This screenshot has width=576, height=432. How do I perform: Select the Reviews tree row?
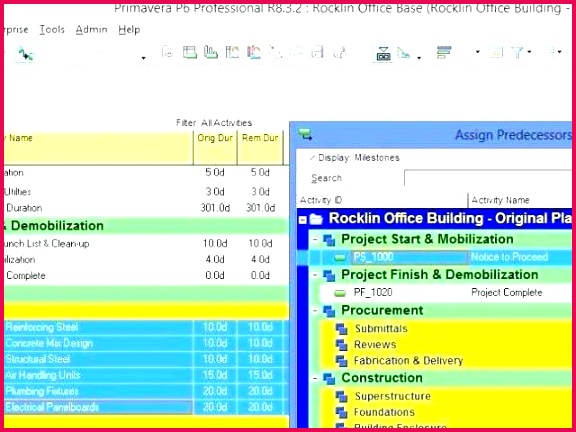click(445, 345)
